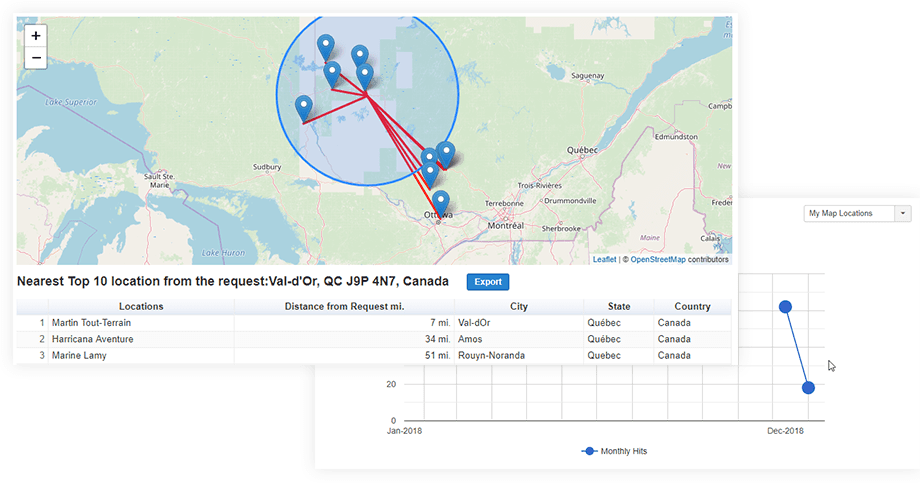The height and width of the screenshot is (483, 920).
Task: Zoom out on the map
Action: 36,58
